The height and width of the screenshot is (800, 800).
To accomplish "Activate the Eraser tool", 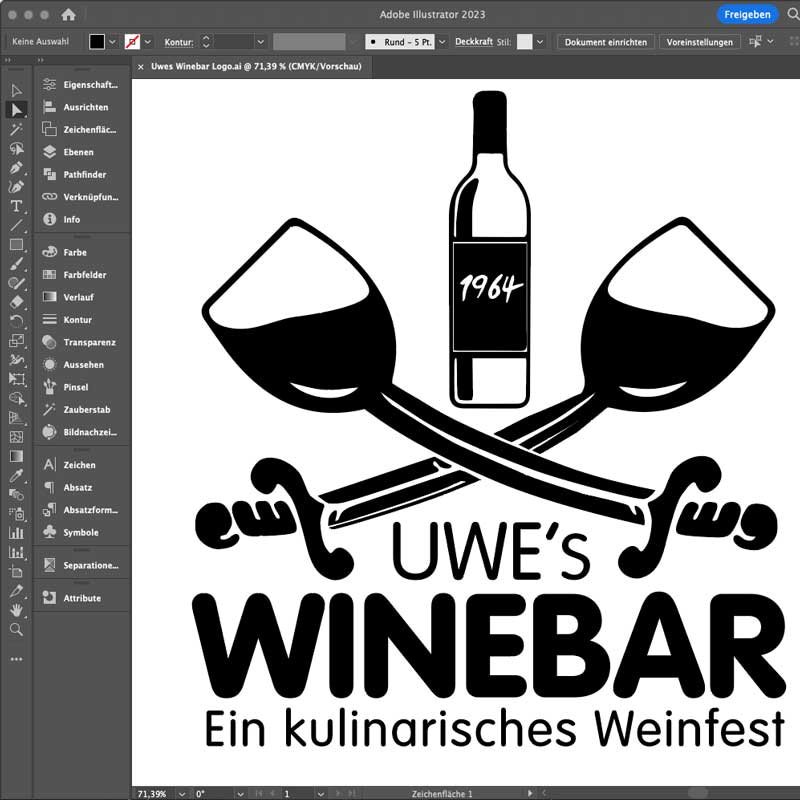I will pos(16,301).
